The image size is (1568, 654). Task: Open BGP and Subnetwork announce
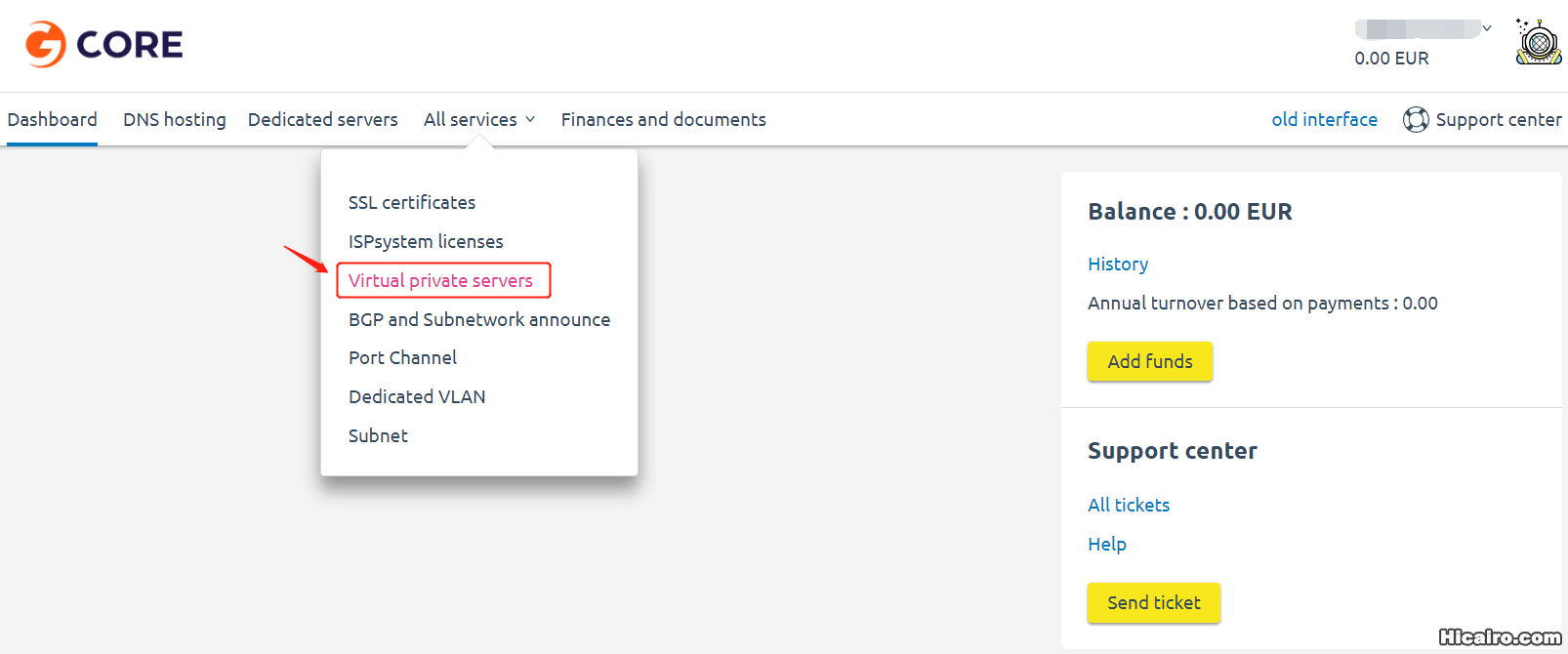tap(479, 319)
